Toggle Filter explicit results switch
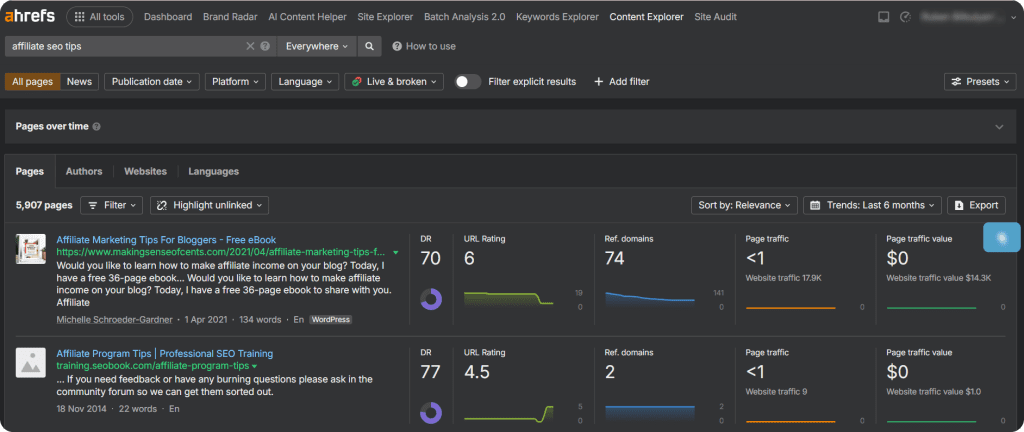The height and width of the screenshot is (432, 1024). pyautogui.click(x=467, y=82)
